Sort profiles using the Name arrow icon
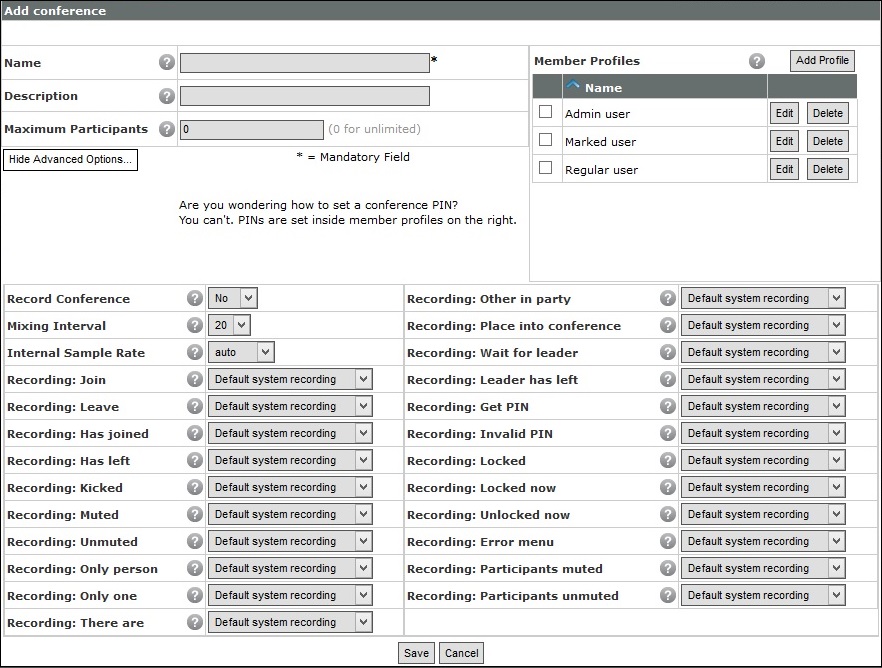 [573, 85]
